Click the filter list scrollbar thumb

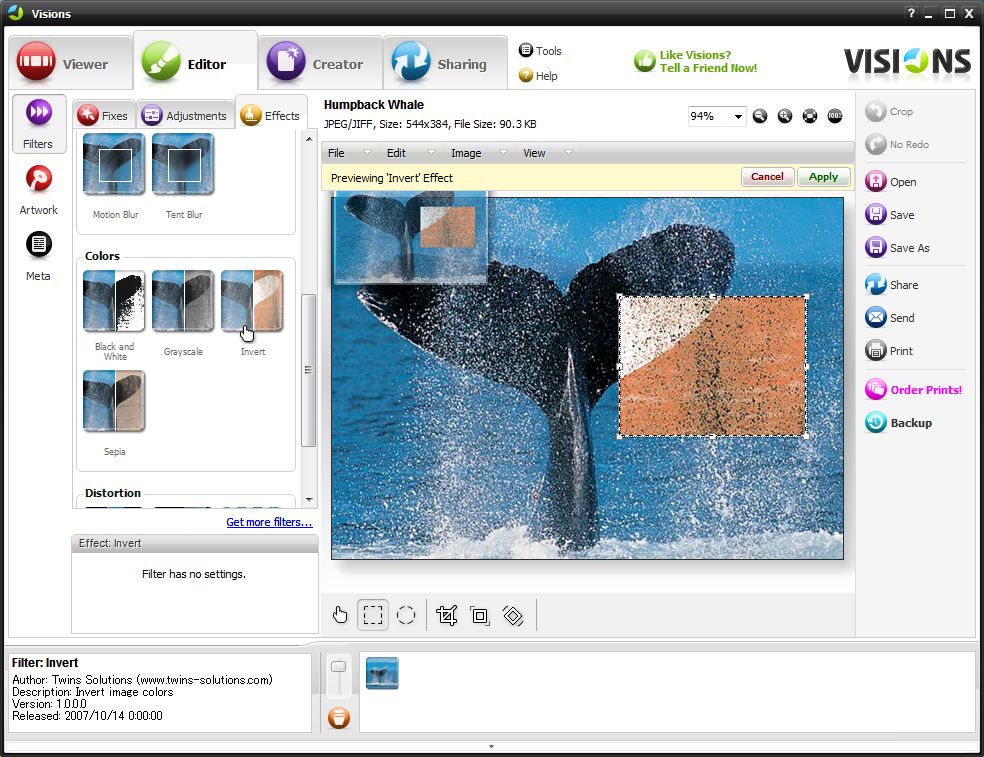pyautogui.click(x=308, y=370)
